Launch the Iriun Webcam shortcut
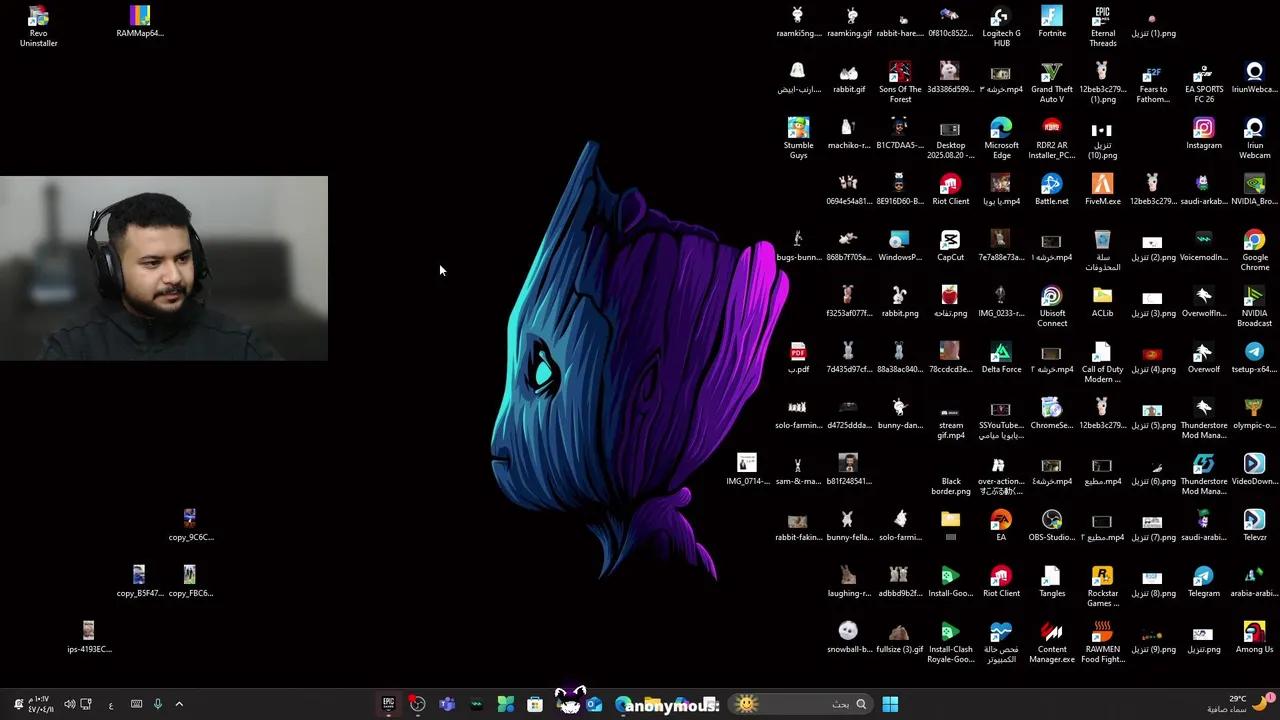The width and height of the screenshot is (1280, 720). pyautogui.click(x=1254, y=138)
